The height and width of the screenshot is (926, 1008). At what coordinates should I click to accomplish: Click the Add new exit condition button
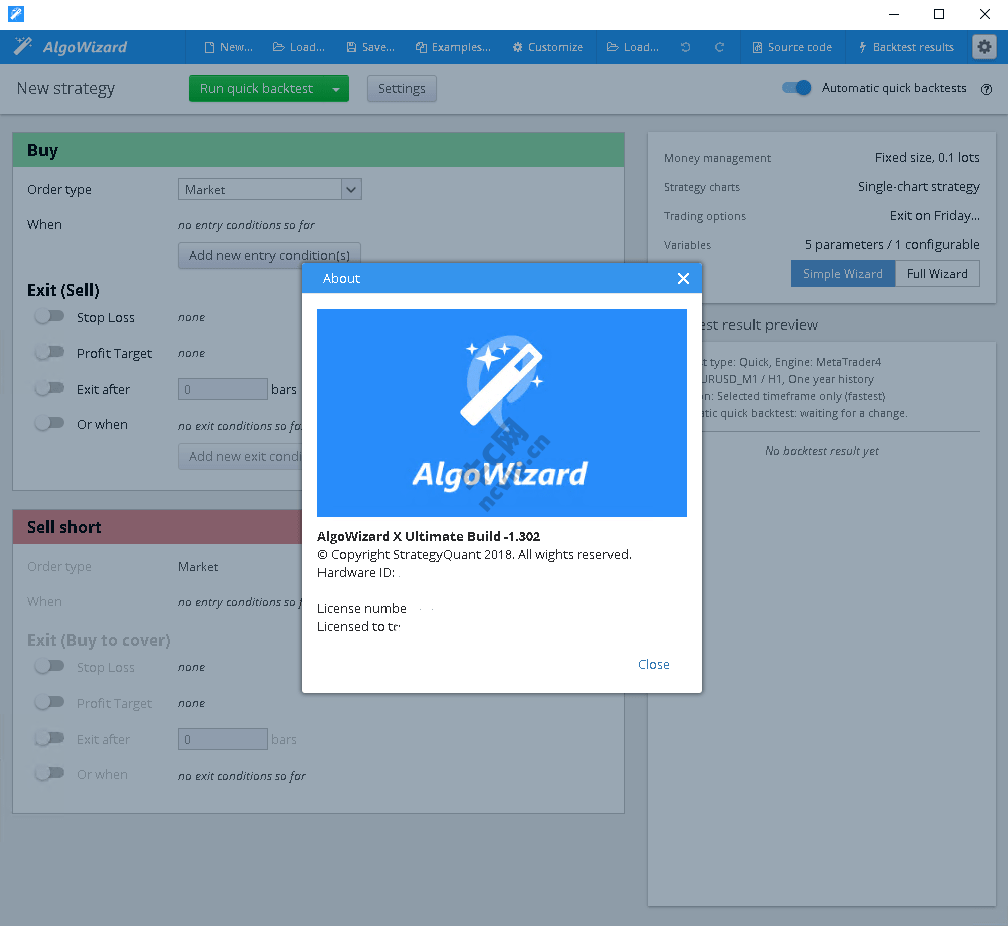[240, 457]
